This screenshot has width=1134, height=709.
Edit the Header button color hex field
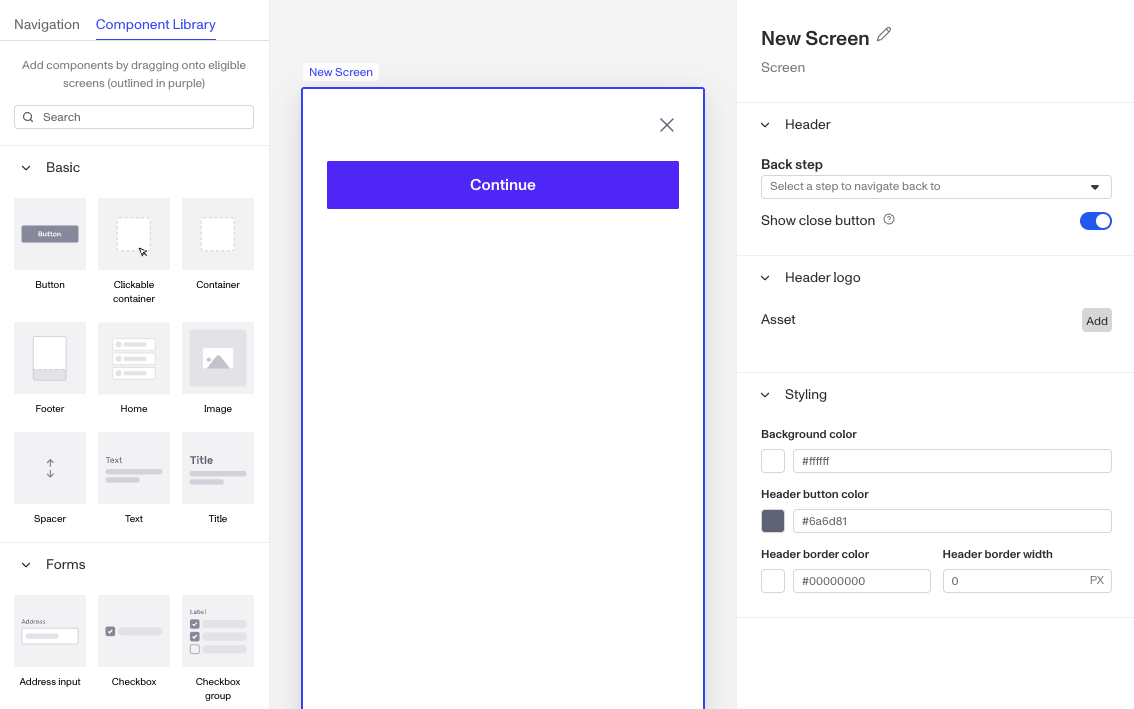tap(952, 521)
